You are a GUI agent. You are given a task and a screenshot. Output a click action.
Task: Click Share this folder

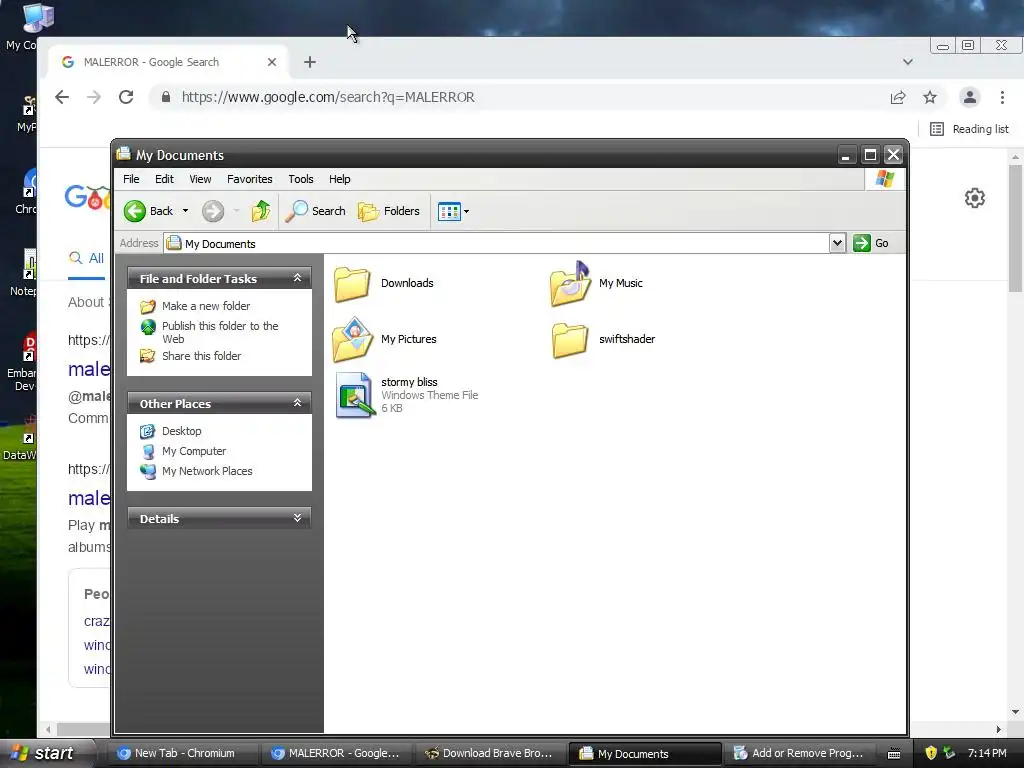pos(201,356)
